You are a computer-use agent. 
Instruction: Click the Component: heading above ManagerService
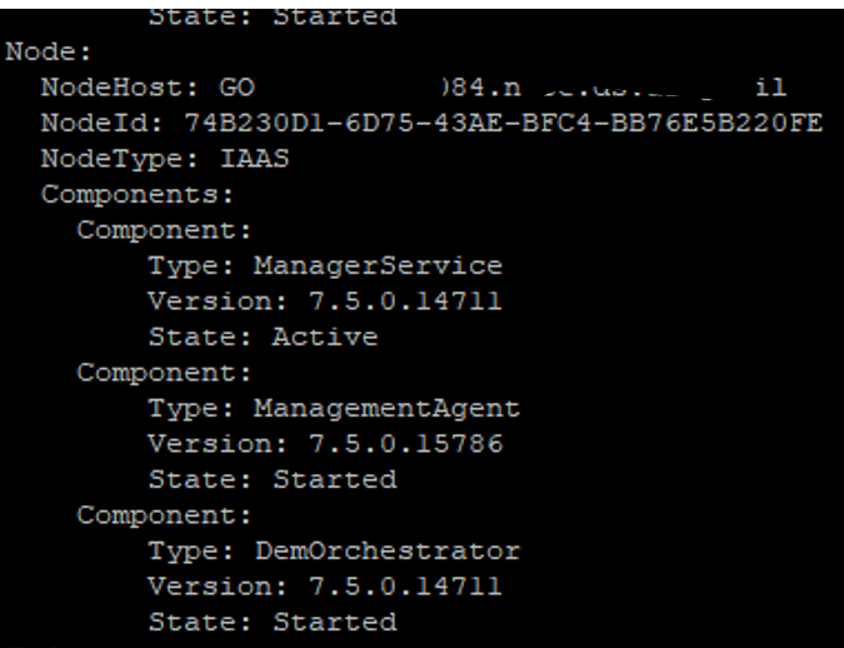coord(164,230)
